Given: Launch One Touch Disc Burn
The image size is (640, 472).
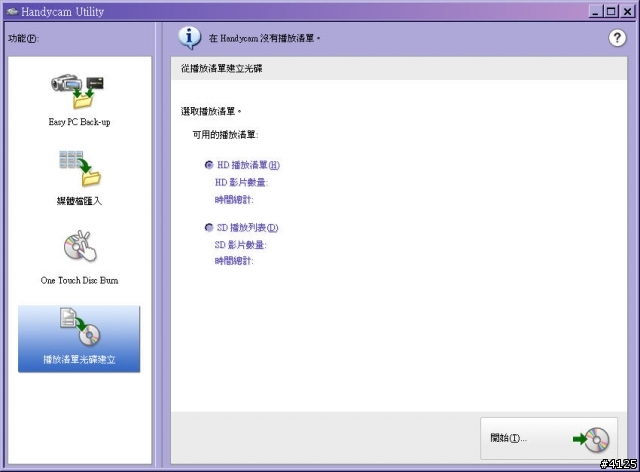Looking at the screenshot, I should [x=79, y=257].
